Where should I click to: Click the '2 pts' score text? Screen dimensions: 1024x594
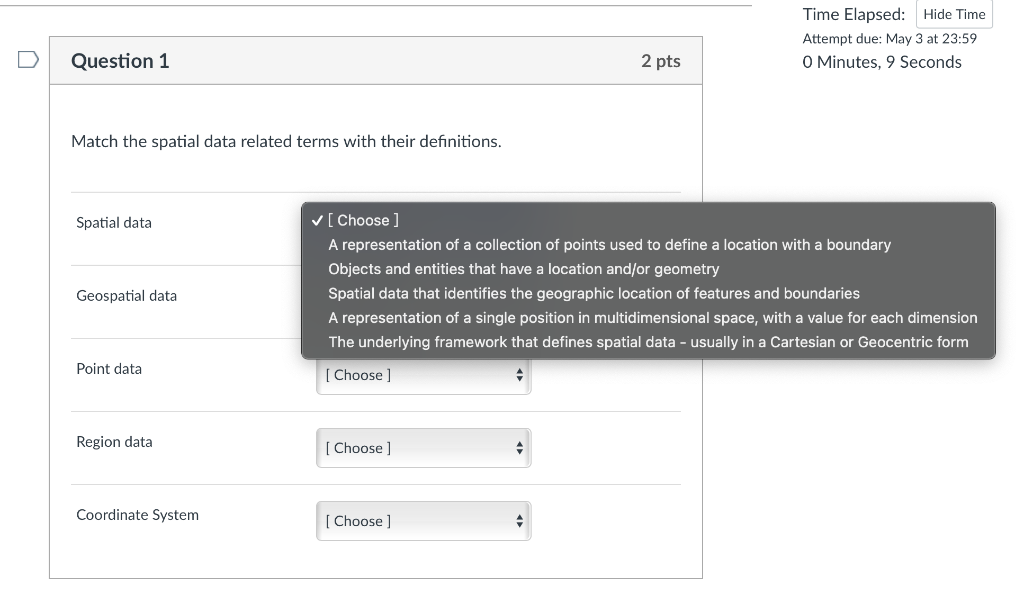661,61
